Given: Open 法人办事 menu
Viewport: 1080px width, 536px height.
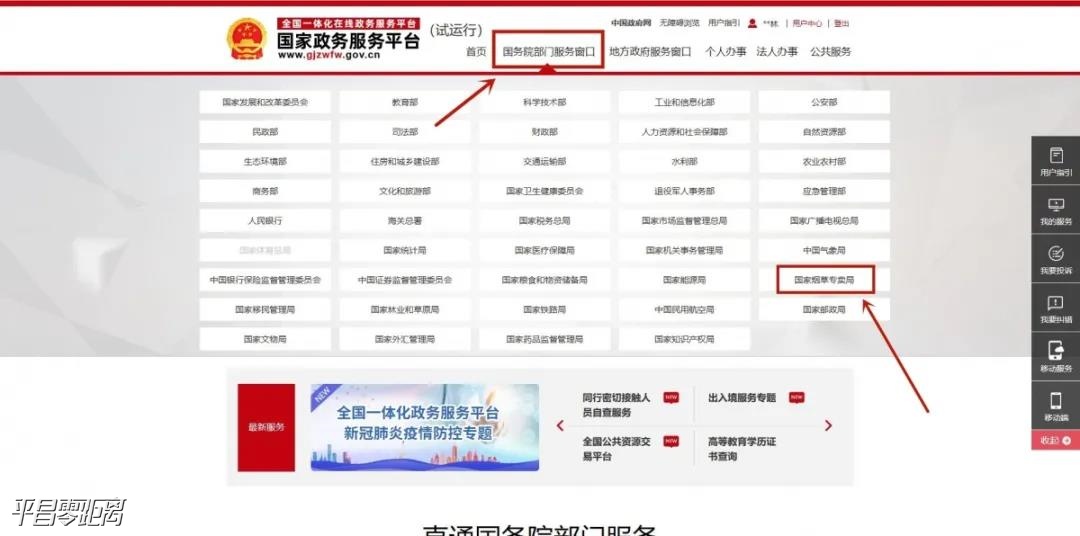Looking at the screenshot, I should pos(777,52).
